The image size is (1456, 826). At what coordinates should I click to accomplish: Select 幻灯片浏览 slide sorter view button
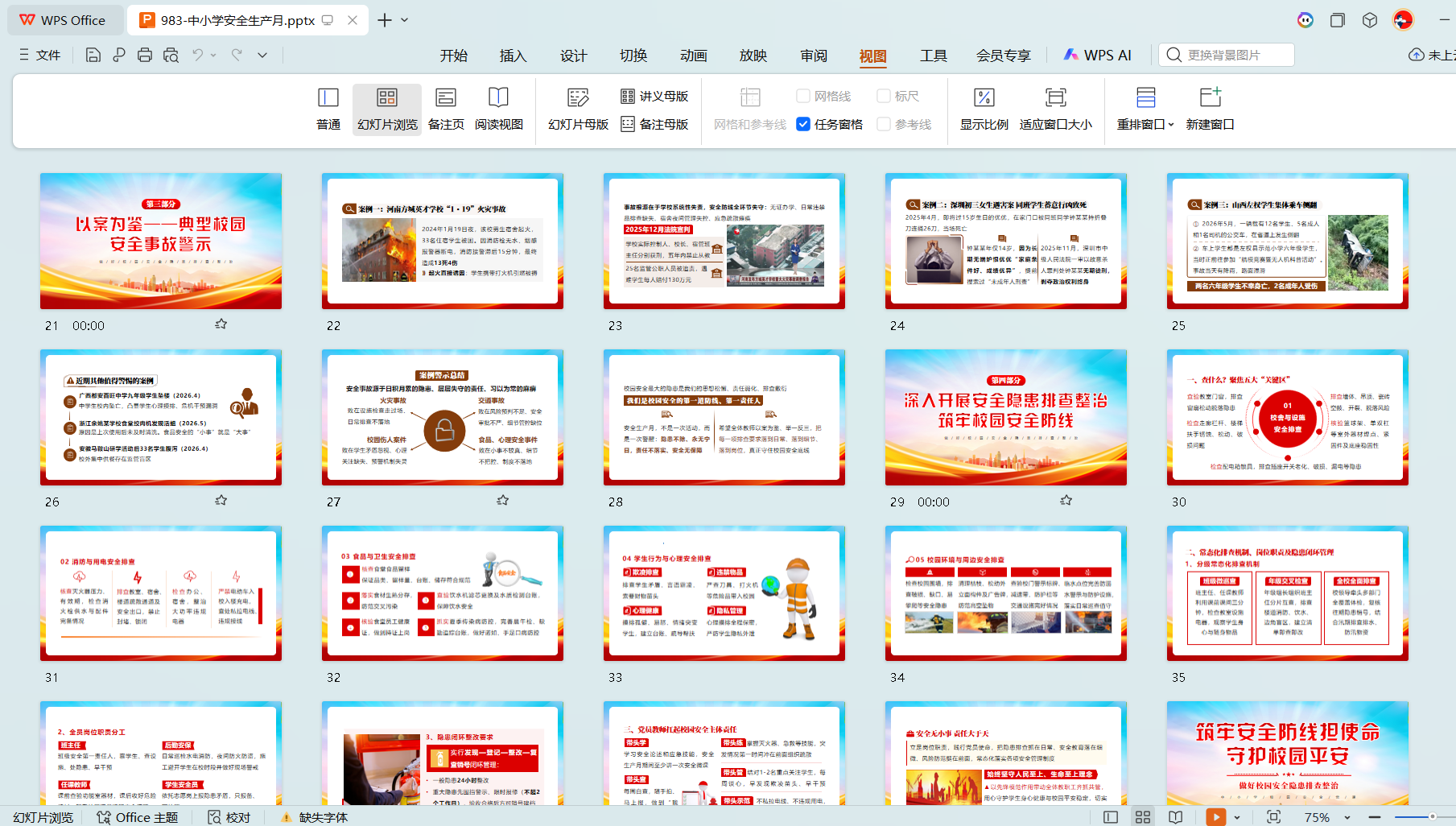(387, 109)
